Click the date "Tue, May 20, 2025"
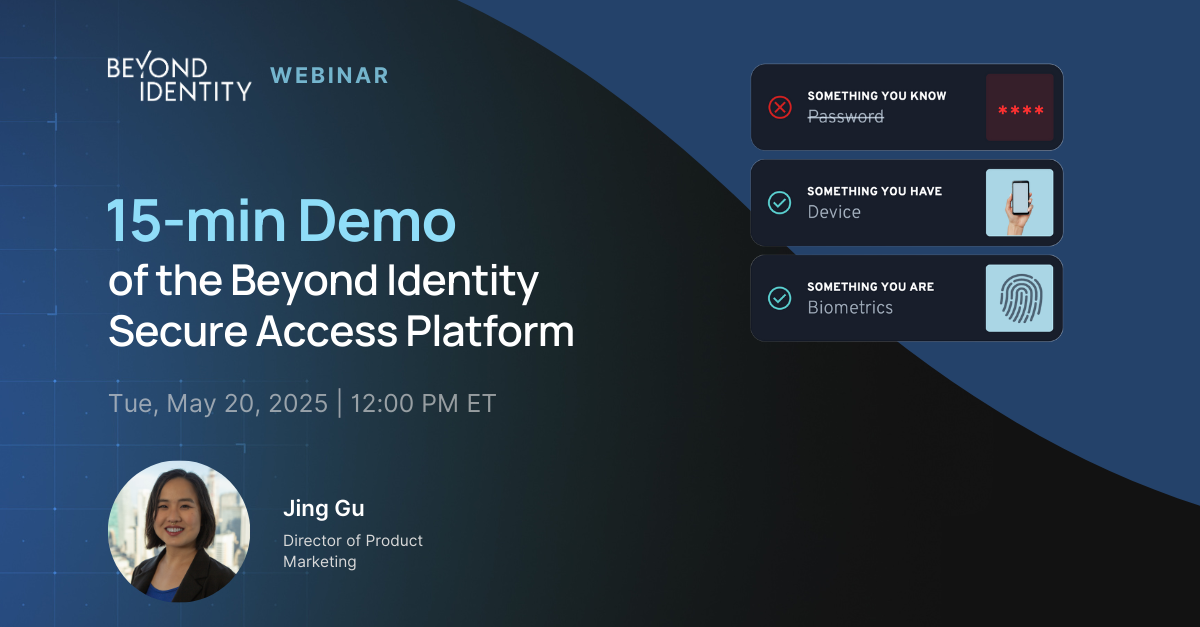Viewport: 1200px width, 627px height. (218, 404)
